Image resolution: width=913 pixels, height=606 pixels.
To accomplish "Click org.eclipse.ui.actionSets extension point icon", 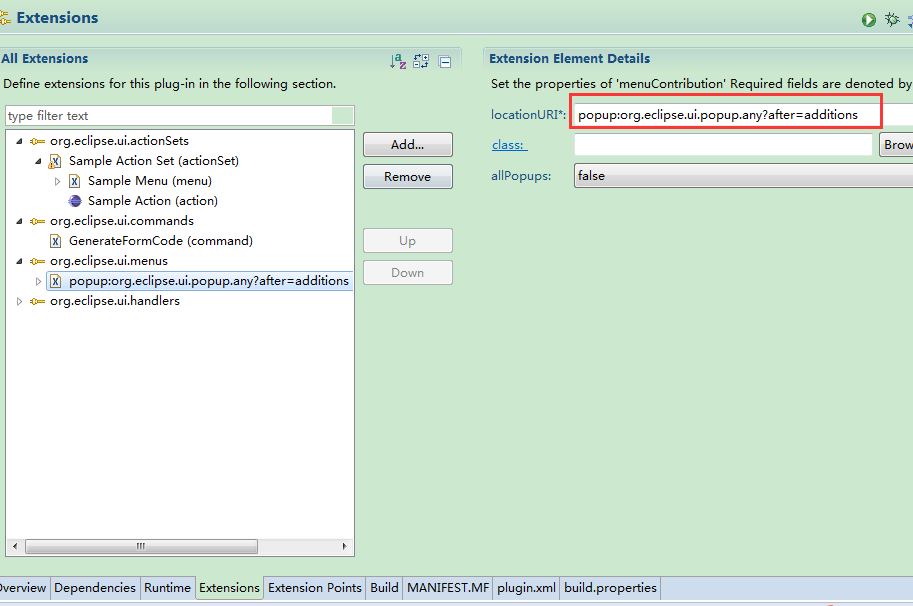I will point(37,141).
